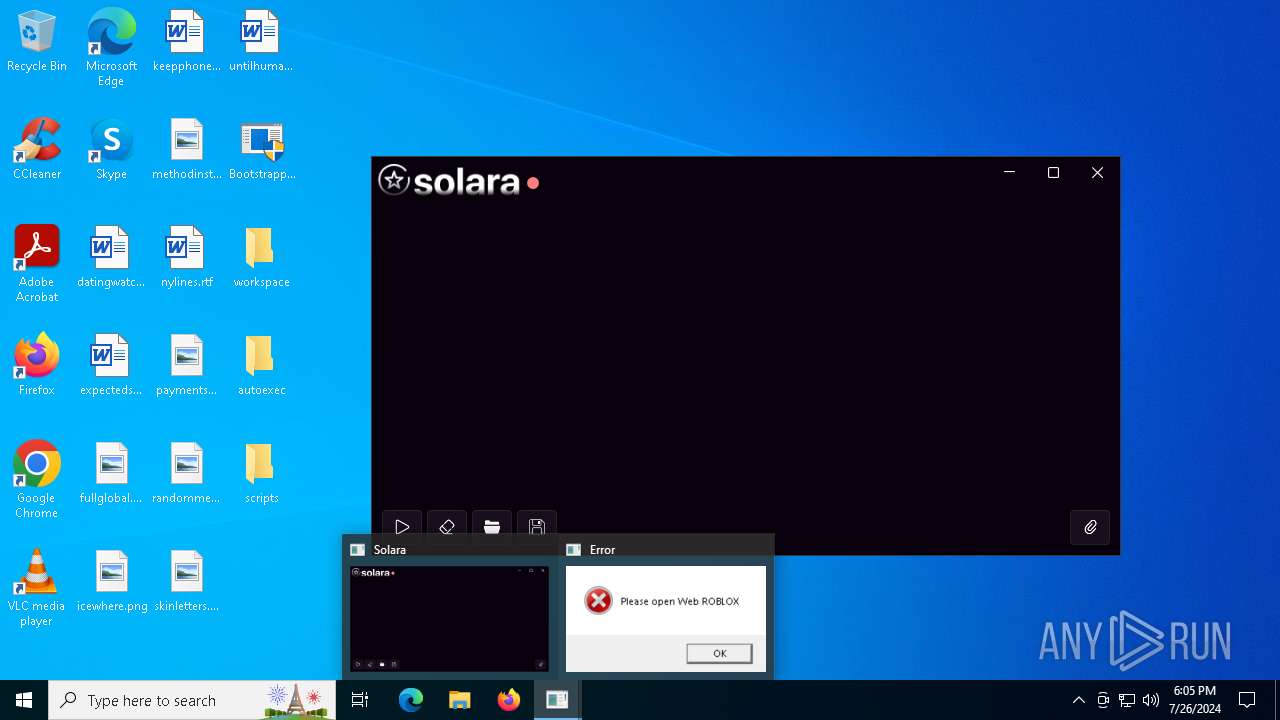Show hidden system tray icons
Screen dimensions: 1280x720
coord(1078,700)
